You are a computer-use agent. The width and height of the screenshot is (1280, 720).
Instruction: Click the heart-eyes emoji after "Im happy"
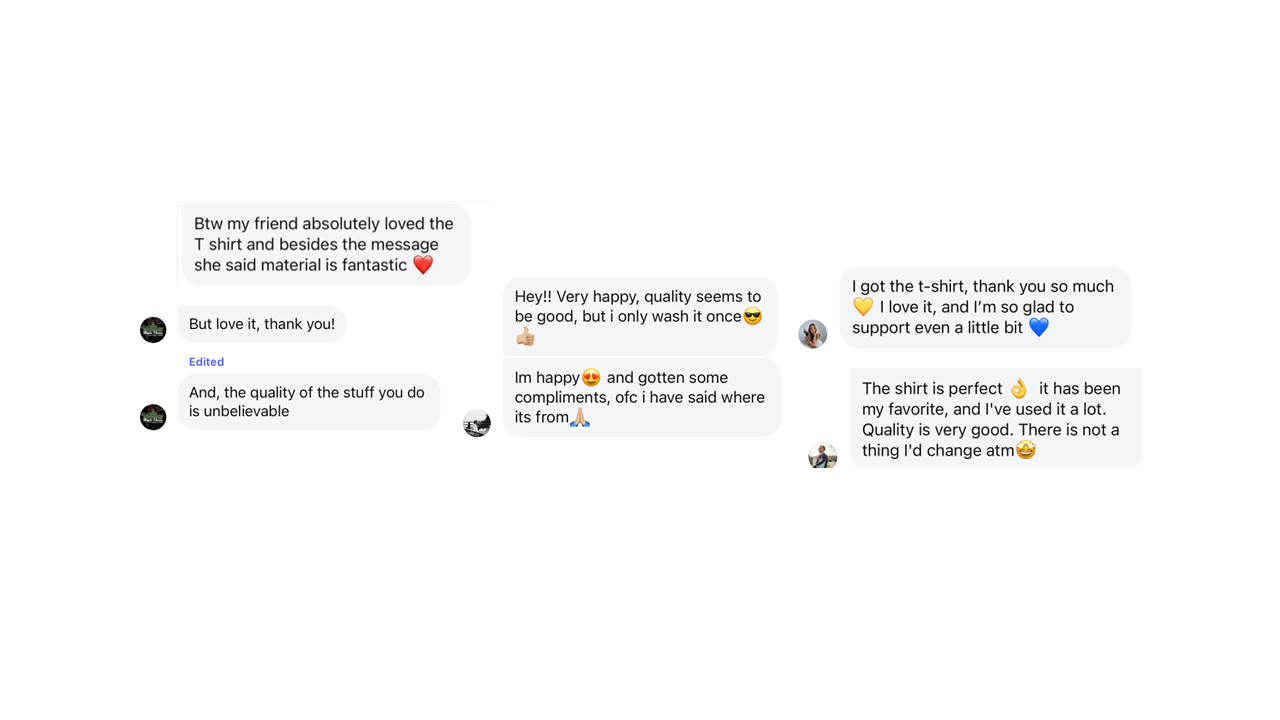(x=591, y=378)
